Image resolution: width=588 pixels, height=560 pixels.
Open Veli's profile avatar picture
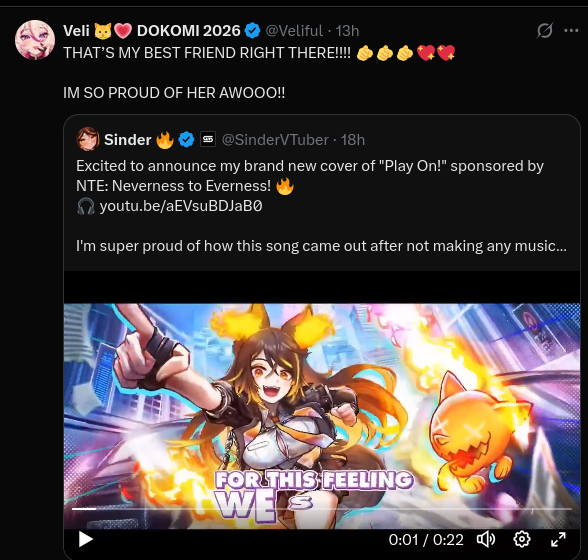35,40
